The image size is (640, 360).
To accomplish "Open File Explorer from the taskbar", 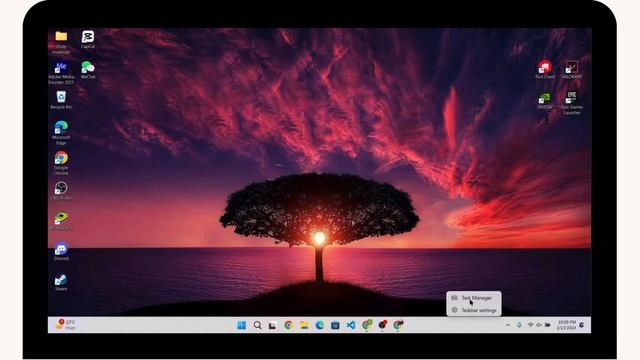I will pos(304,325).
